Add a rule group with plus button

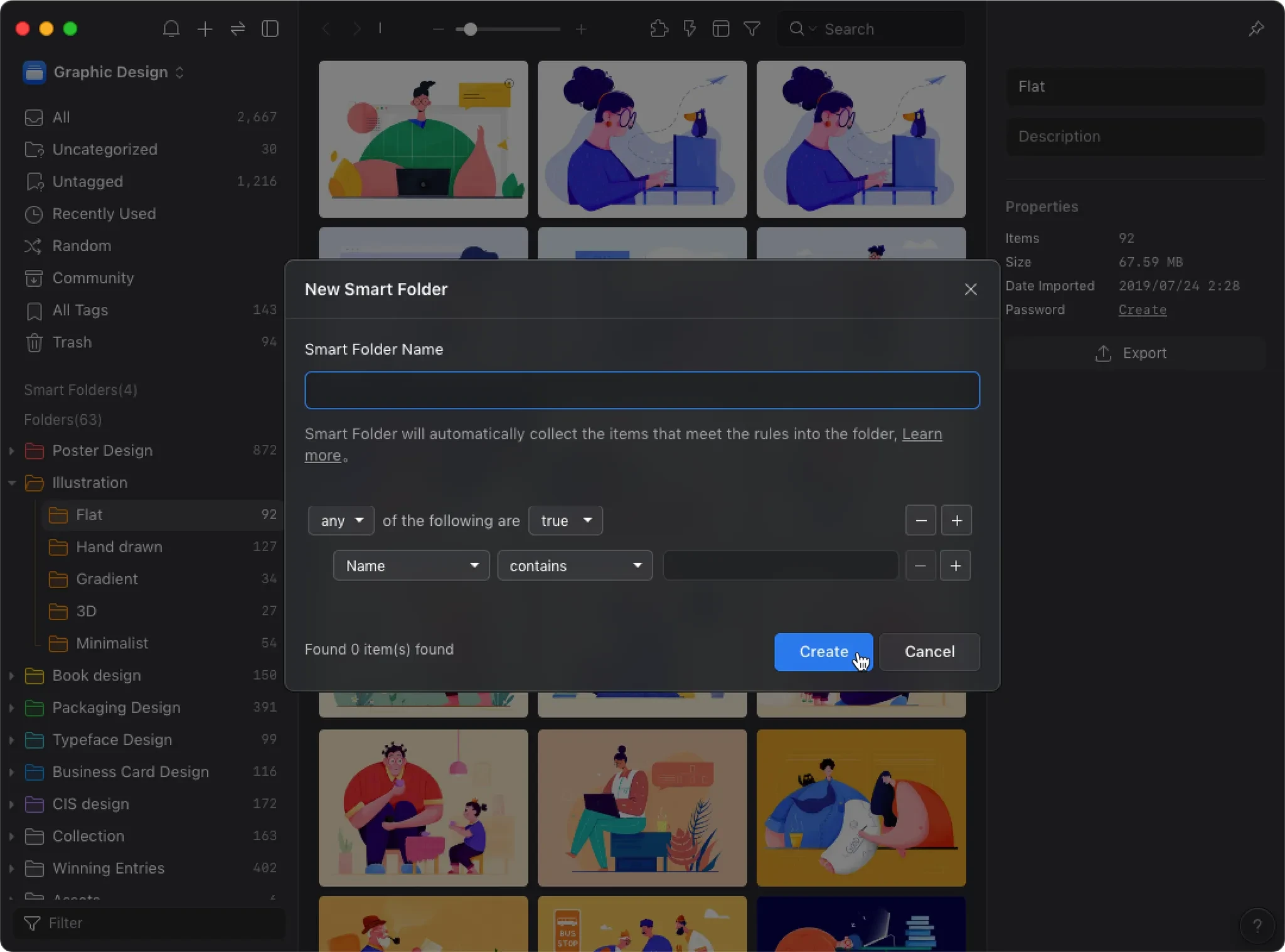tap(956, 521)
